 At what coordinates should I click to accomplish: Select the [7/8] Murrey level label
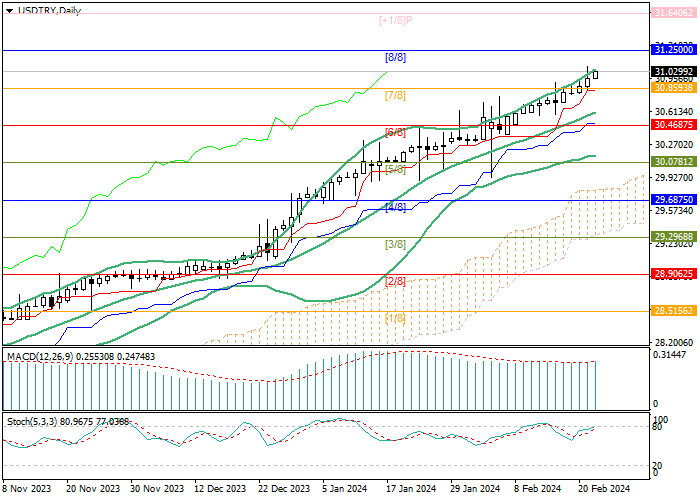[395, 95]
